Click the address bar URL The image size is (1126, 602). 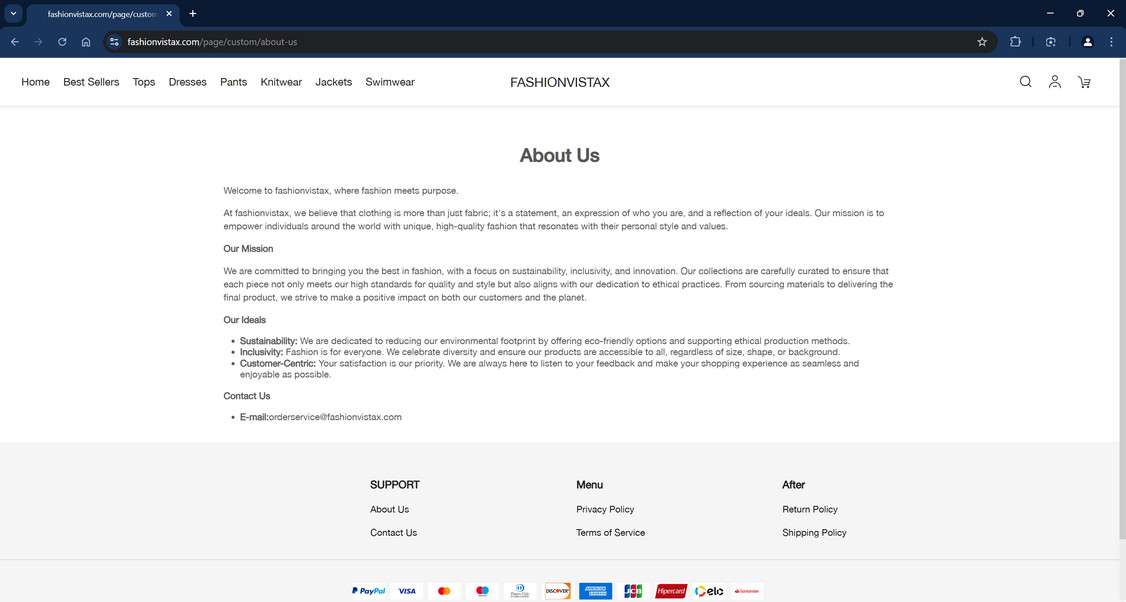[x=212, y=42]
